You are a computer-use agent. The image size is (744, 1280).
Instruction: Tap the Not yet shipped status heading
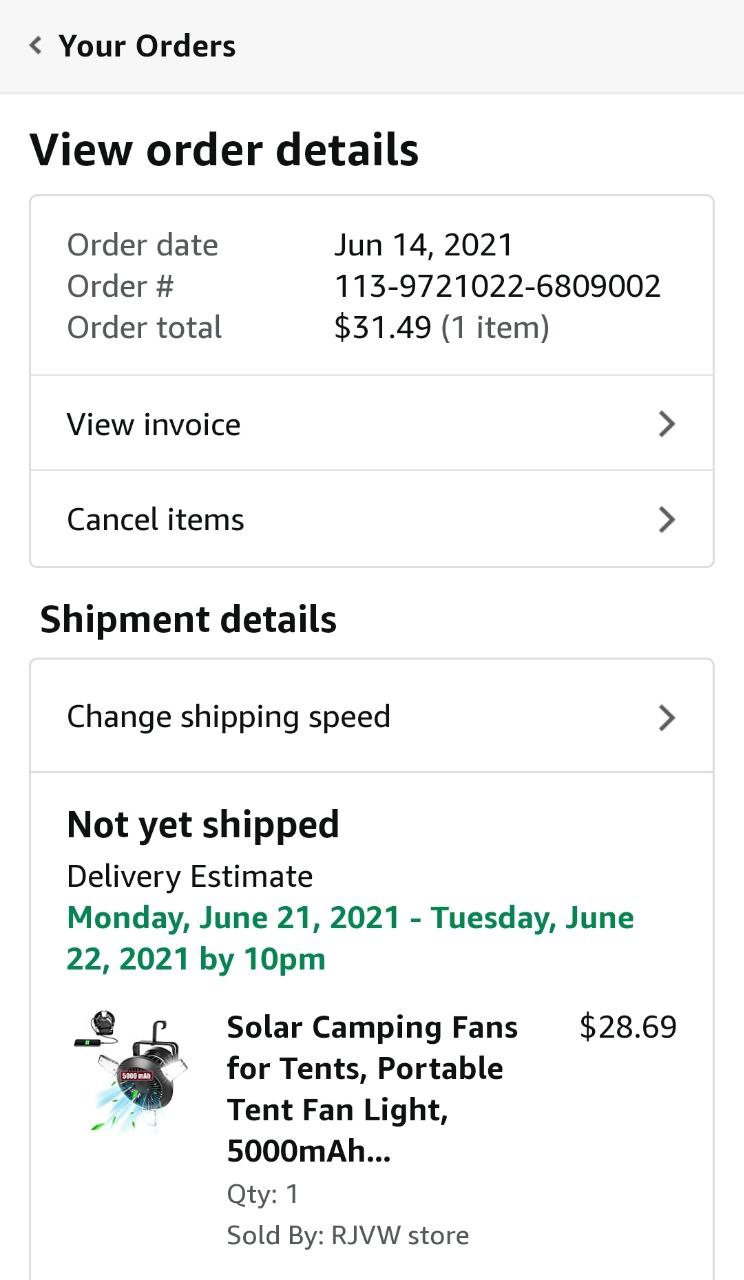tap(203, 825)
